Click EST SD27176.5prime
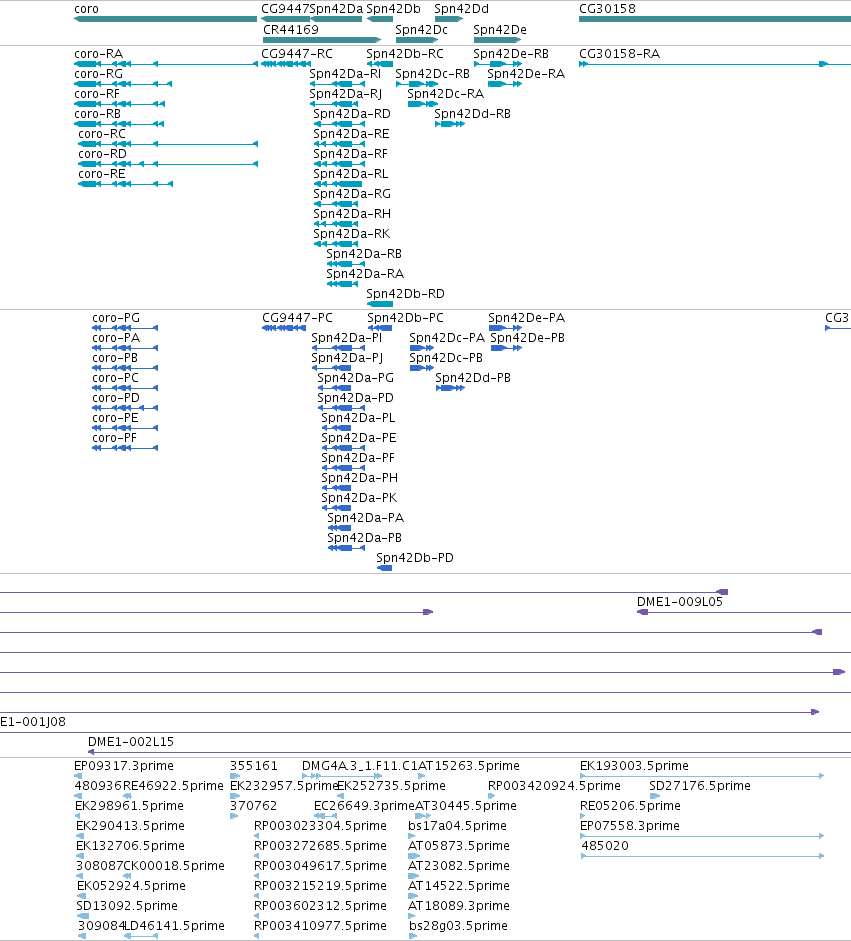Screen dimensions: 851x941 [x=655, y=796]
